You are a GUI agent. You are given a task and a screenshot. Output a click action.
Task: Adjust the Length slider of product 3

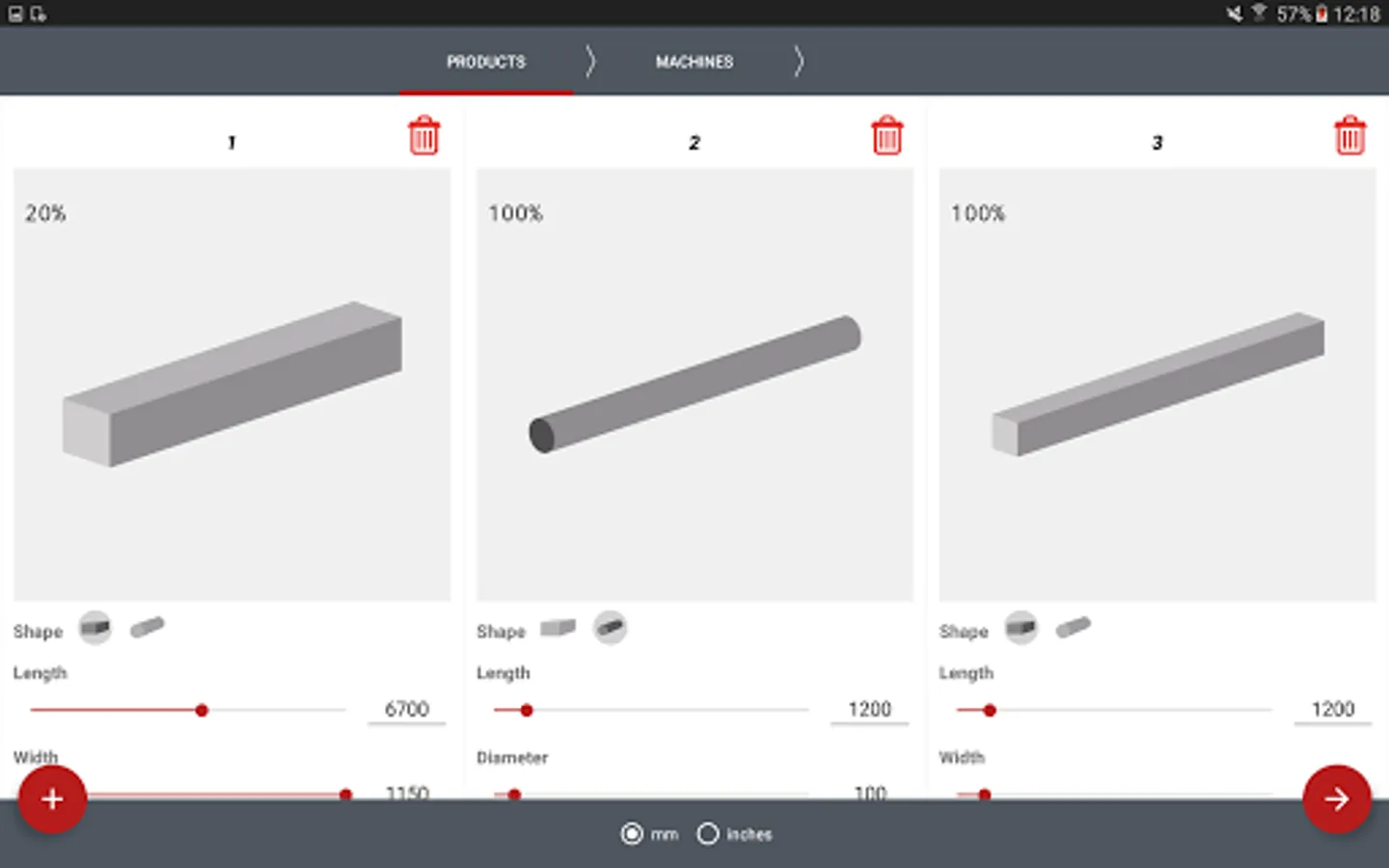pos(1114,710)
